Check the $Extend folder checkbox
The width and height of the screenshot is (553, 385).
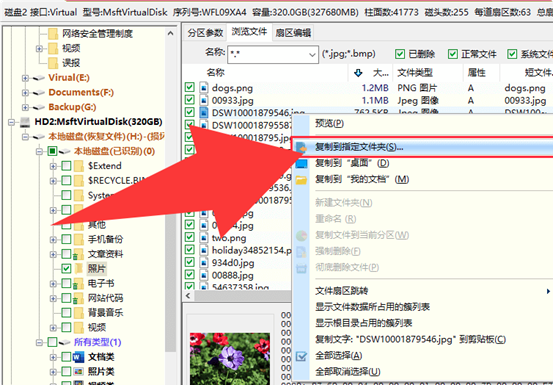66,166
